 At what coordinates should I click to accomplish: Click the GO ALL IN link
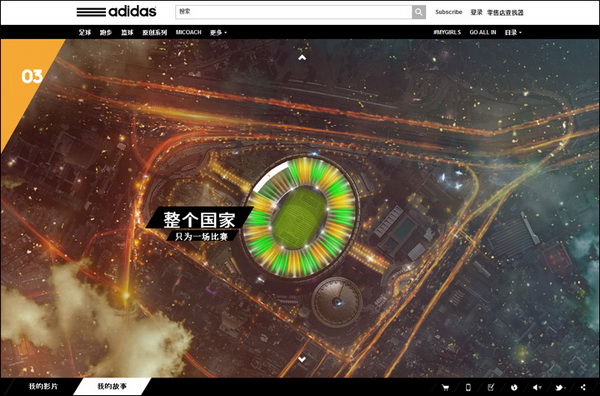pos(483,33)
